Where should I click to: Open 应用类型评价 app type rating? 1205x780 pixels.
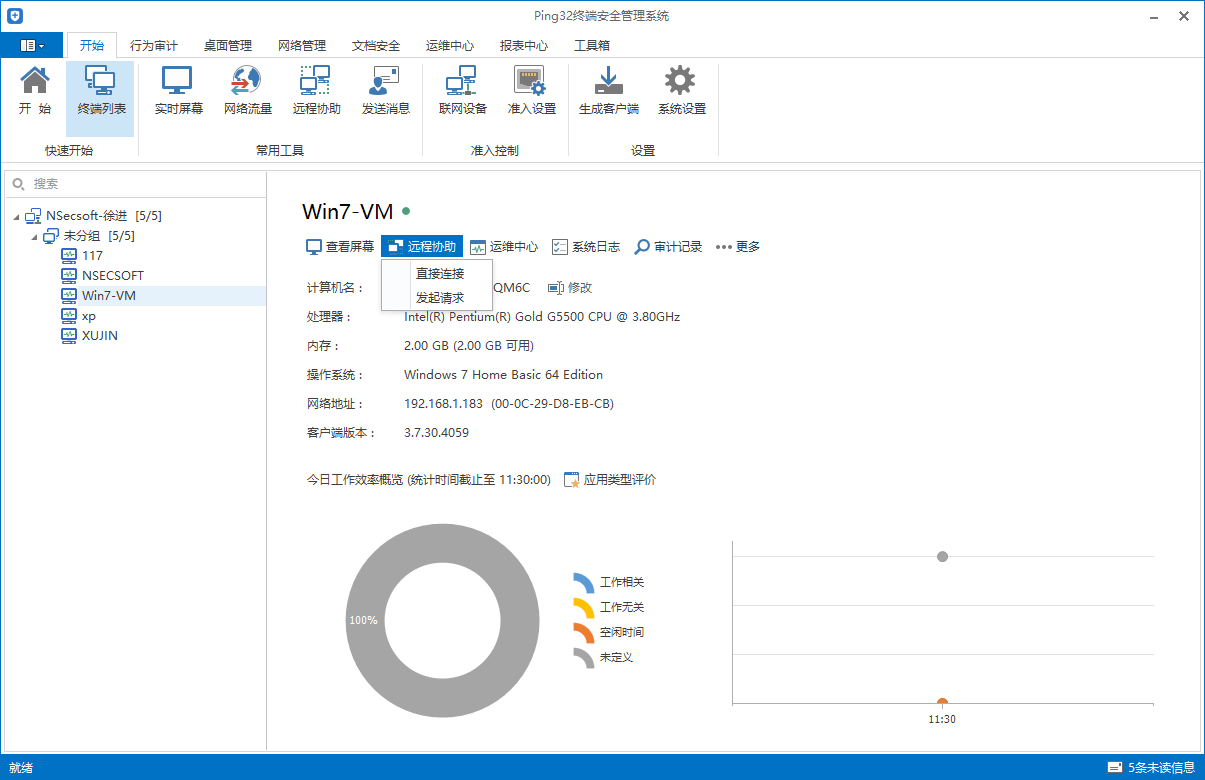coord(610,479)
